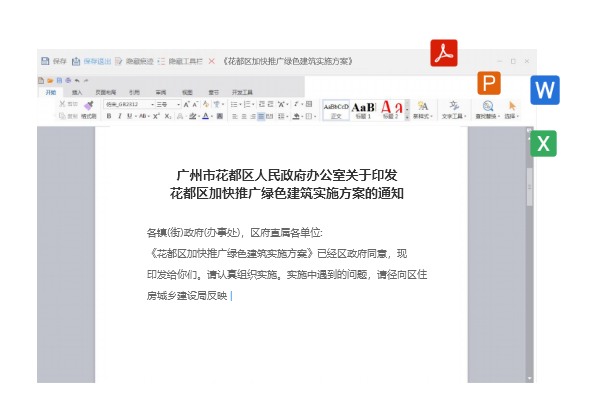This screenshot has height=420, width=600.
Task: Toggle bold formatting with the B icon
Action: click(108, 116)
